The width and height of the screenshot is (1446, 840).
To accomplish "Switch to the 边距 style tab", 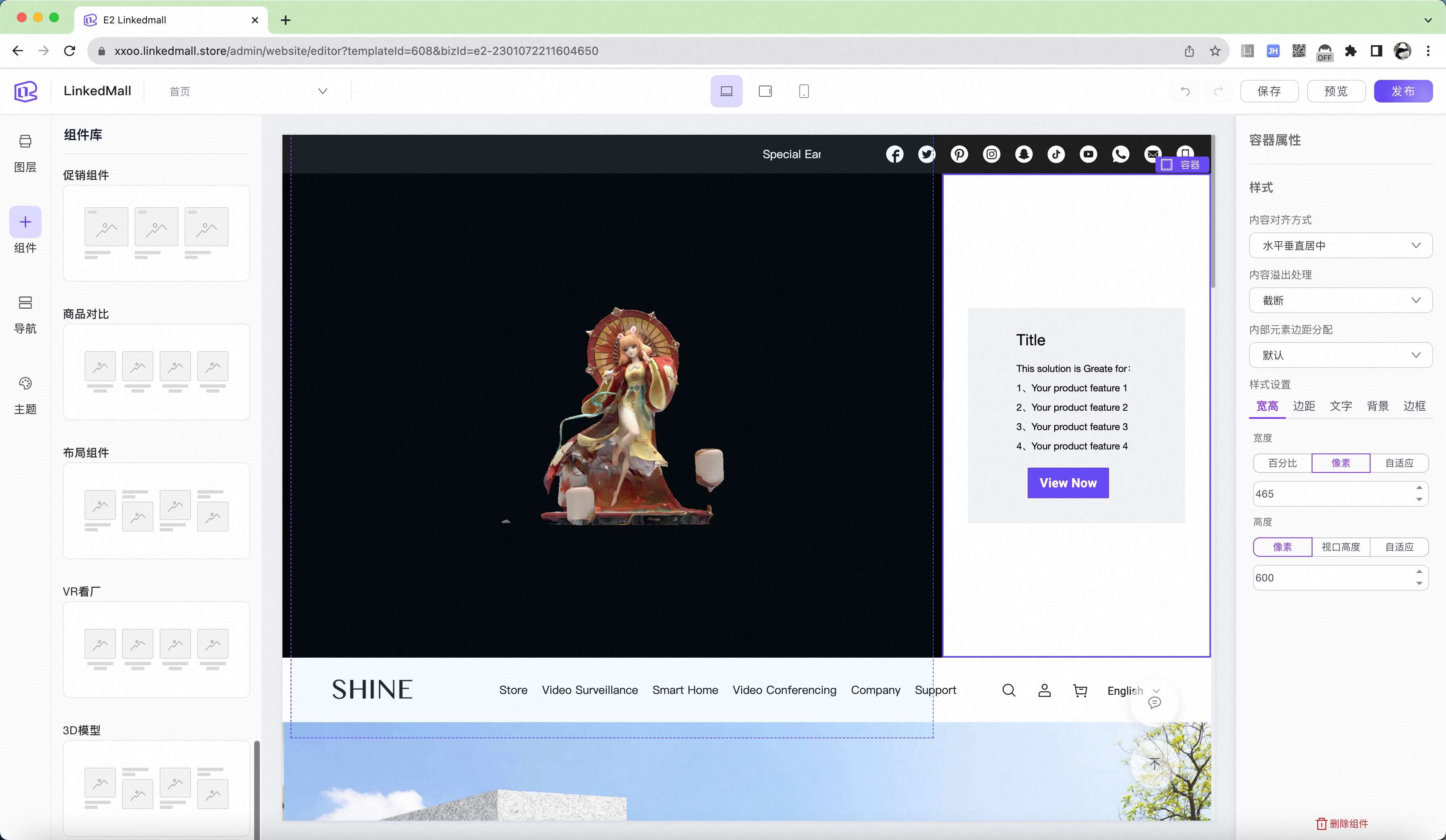I will (1304, 406).
